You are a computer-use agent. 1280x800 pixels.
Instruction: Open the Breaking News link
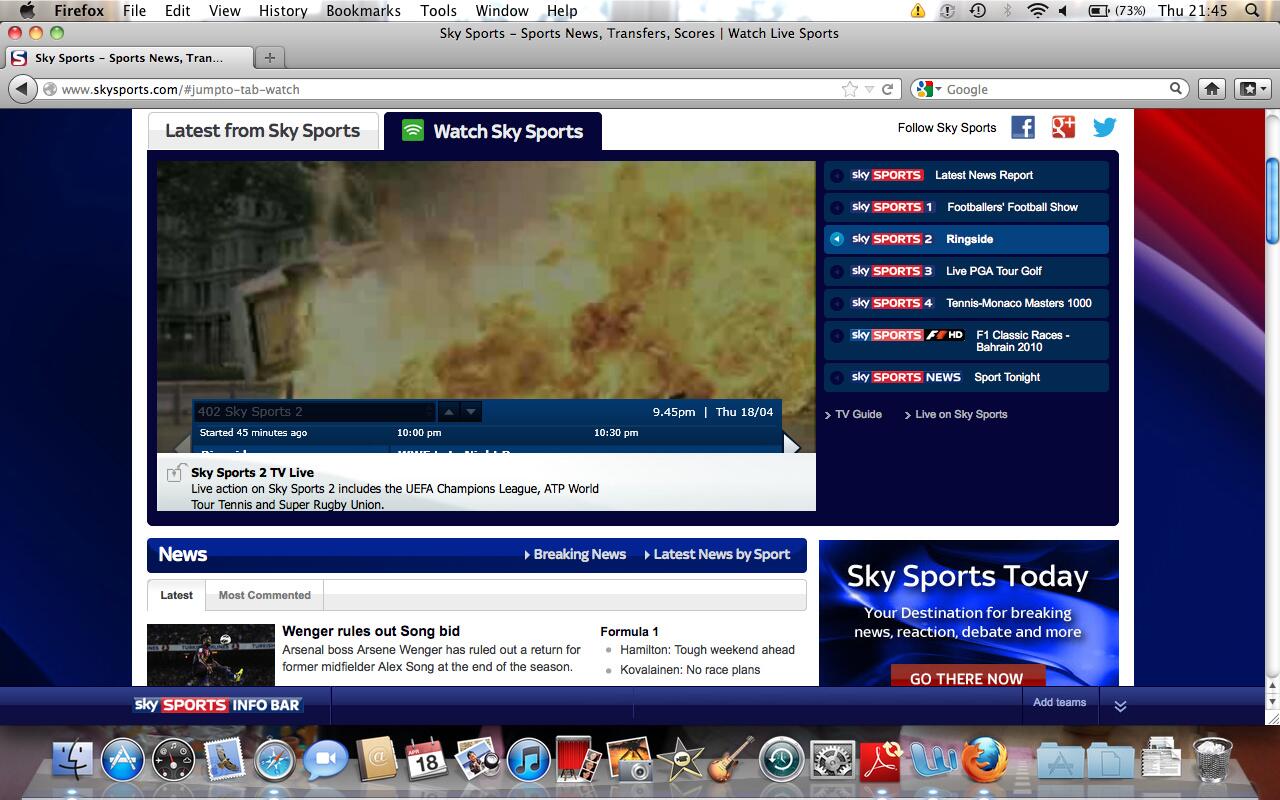[579, 554]
